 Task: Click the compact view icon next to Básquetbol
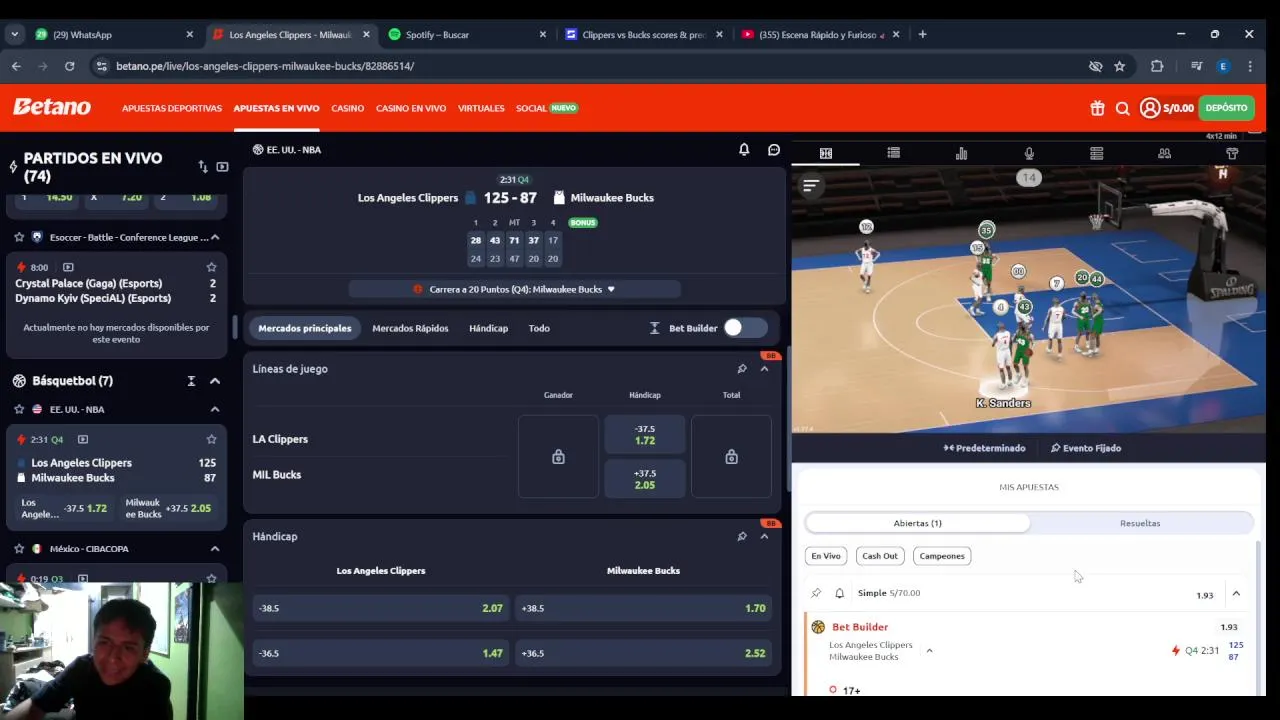pyautogui.click(x=191, y=381)
